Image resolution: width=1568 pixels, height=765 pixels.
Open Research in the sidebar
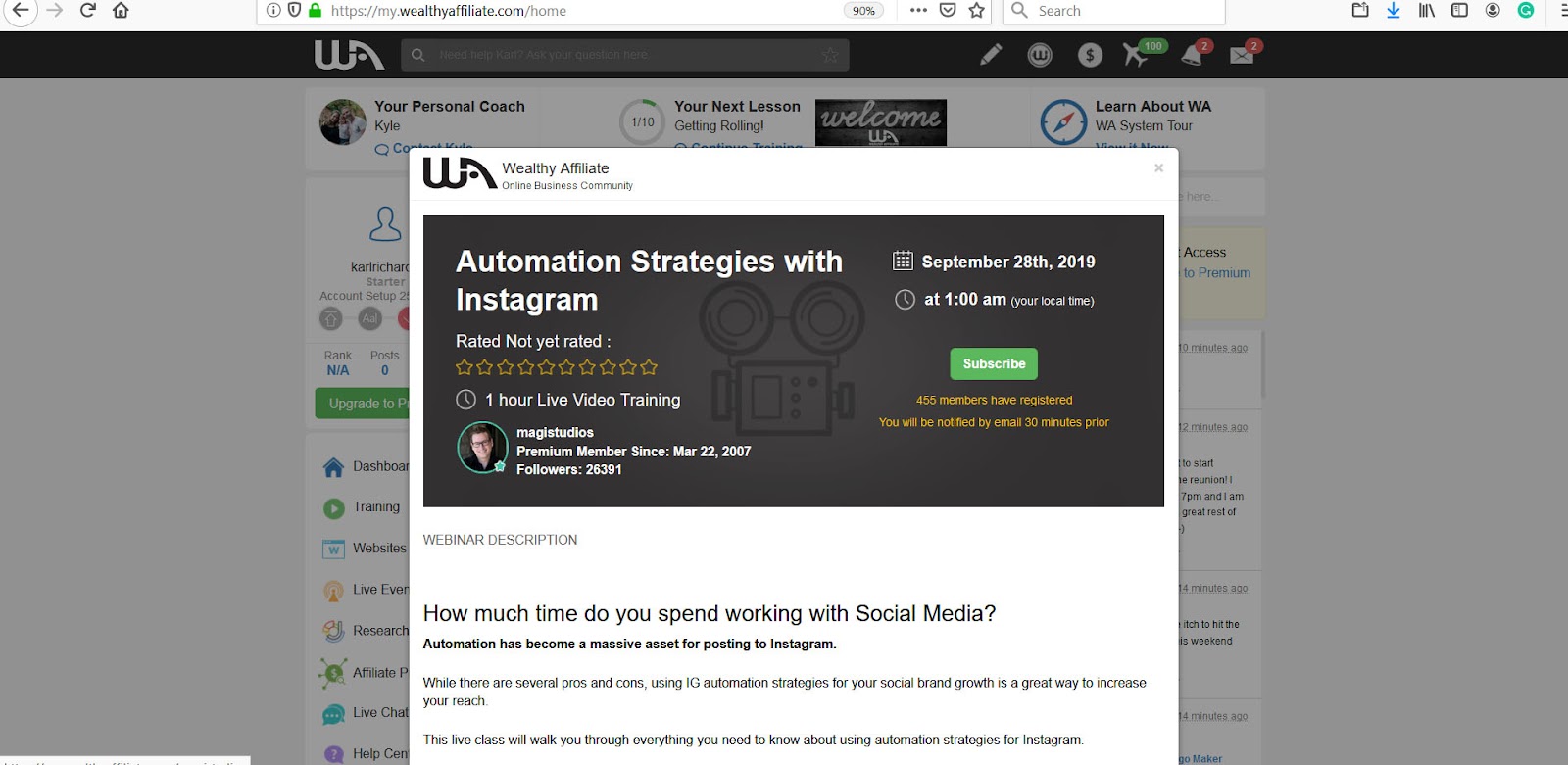365,631
